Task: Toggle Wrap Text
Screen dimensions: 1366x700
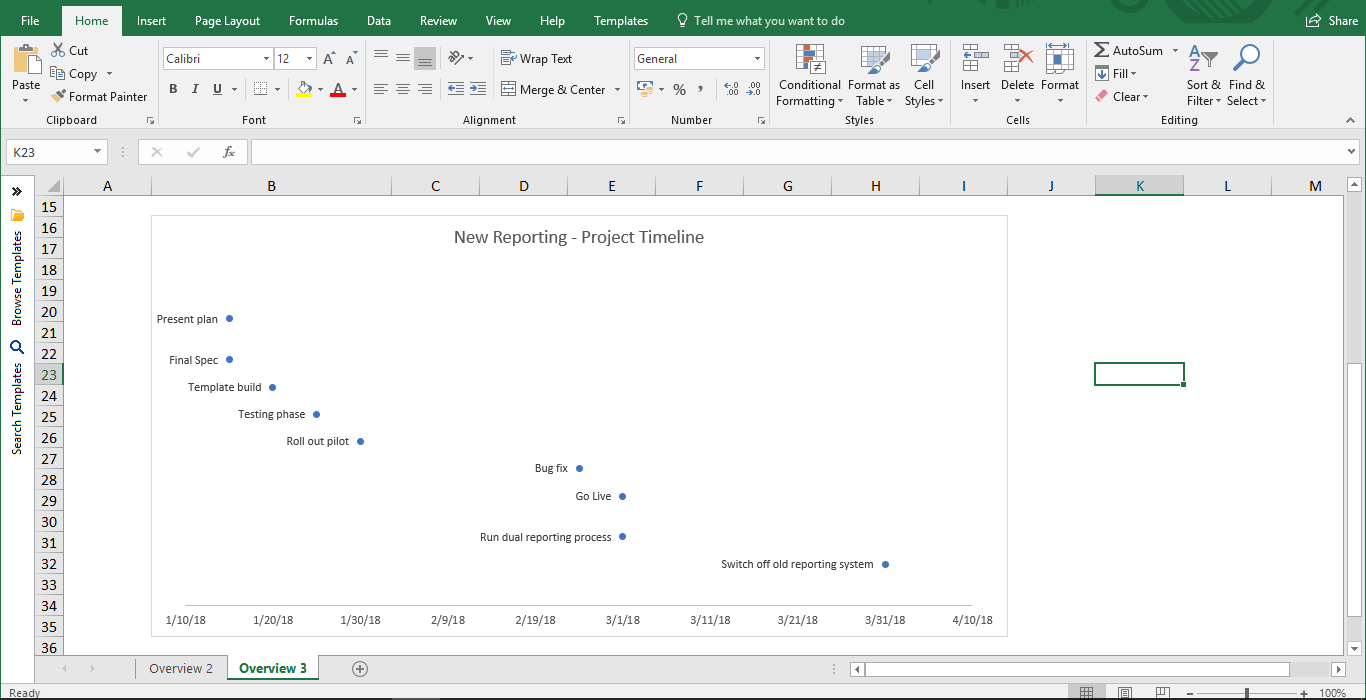Action: pos(536,59)
